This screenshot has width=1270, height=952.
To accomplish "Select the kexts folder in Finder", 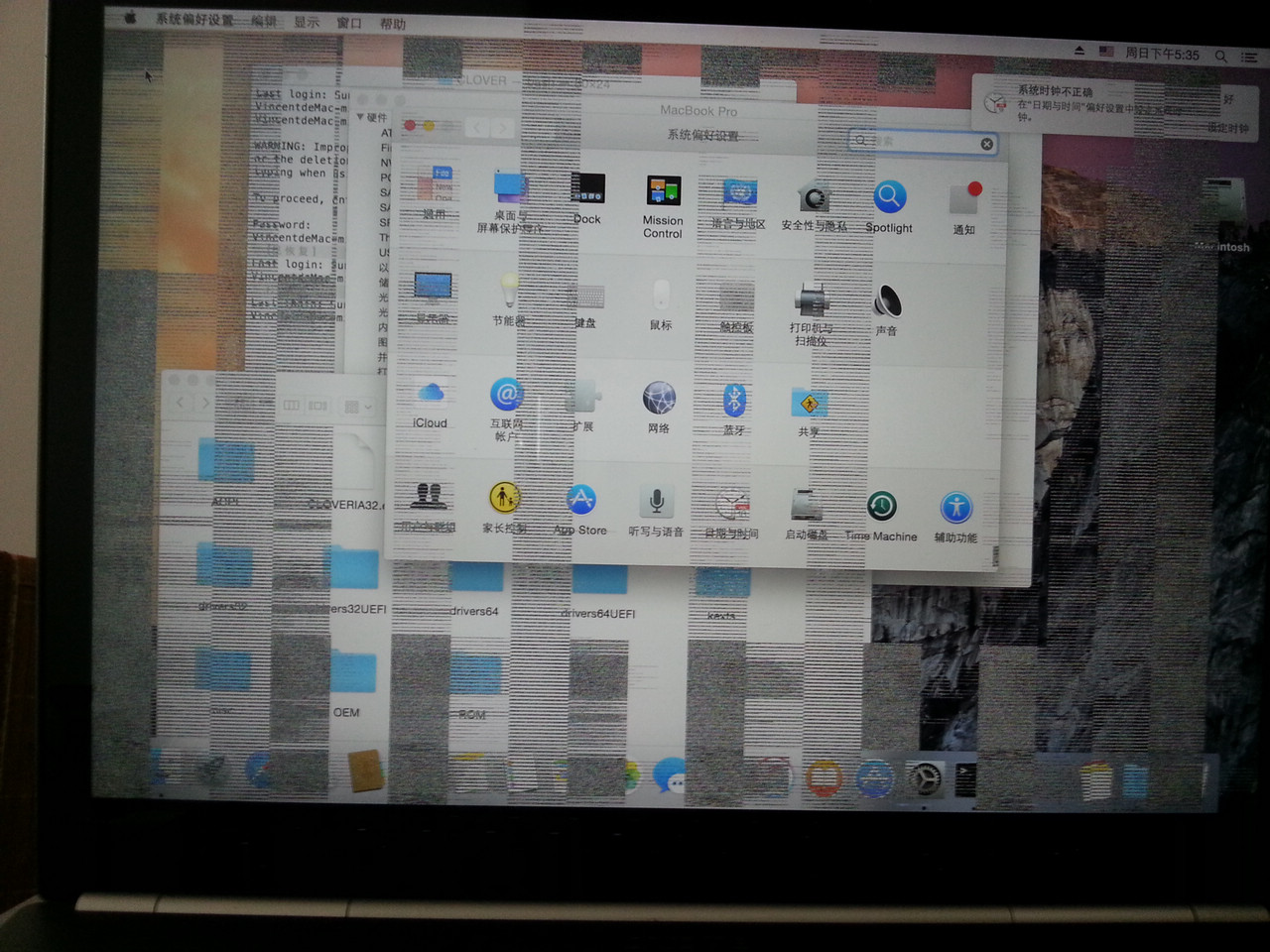I will pyautogui.click(x=721, y=594).
